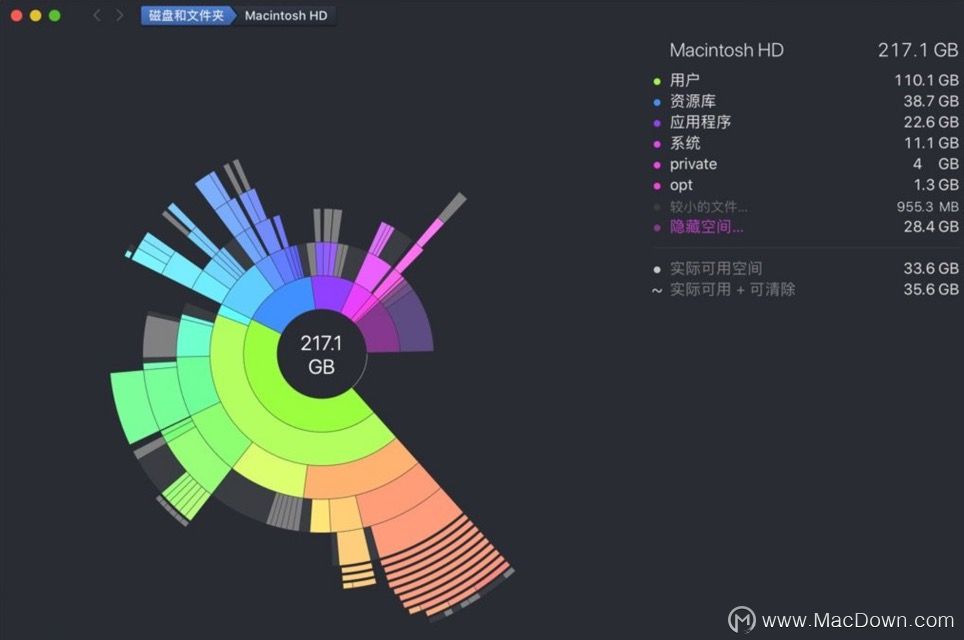Click the blue library segment of sunburst
Screen dimensions: 964x640
click(288, 303)
